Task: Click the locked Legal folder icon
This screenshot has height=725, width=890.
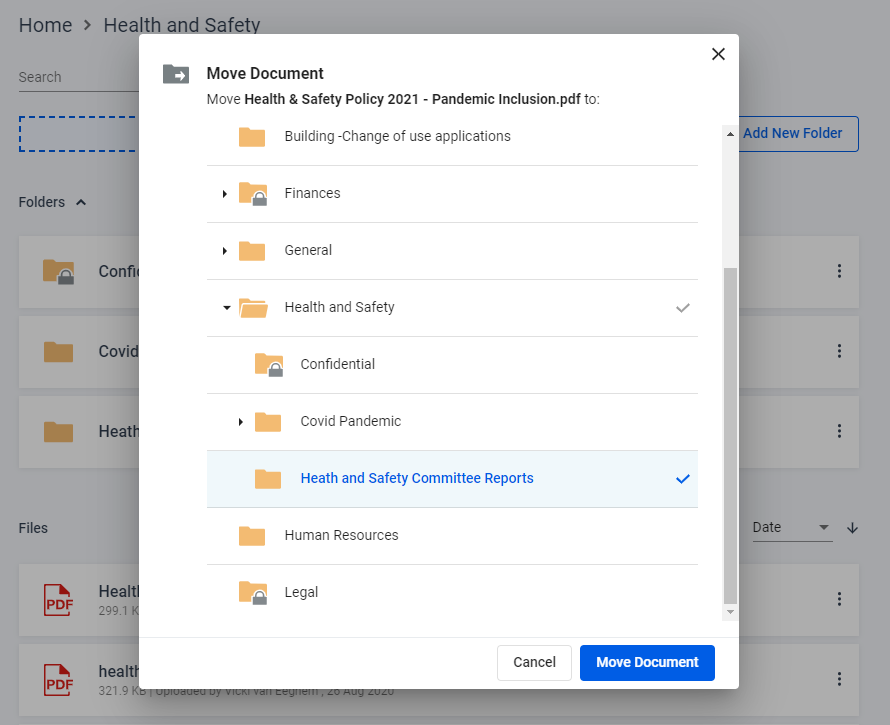Action: point(253,592)
